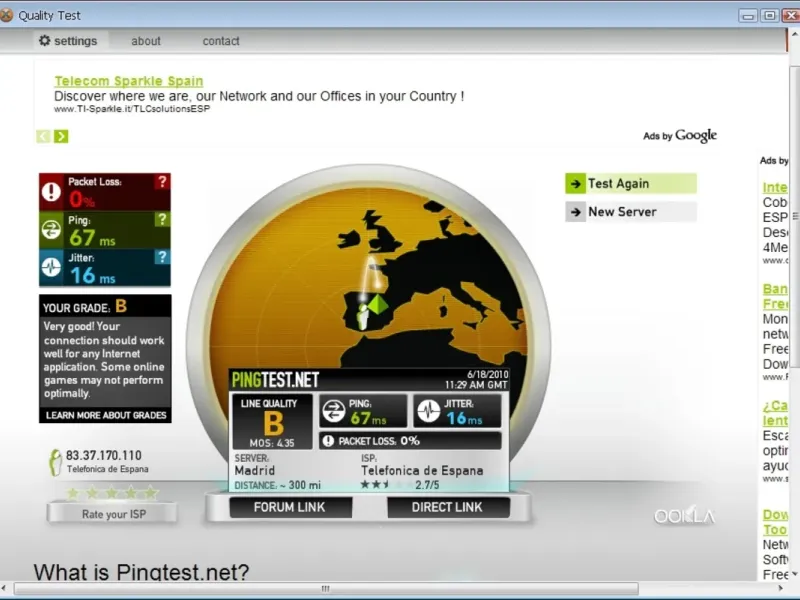
Task: Click the ISP star rating 2.7/5
Action: (400, 485)
